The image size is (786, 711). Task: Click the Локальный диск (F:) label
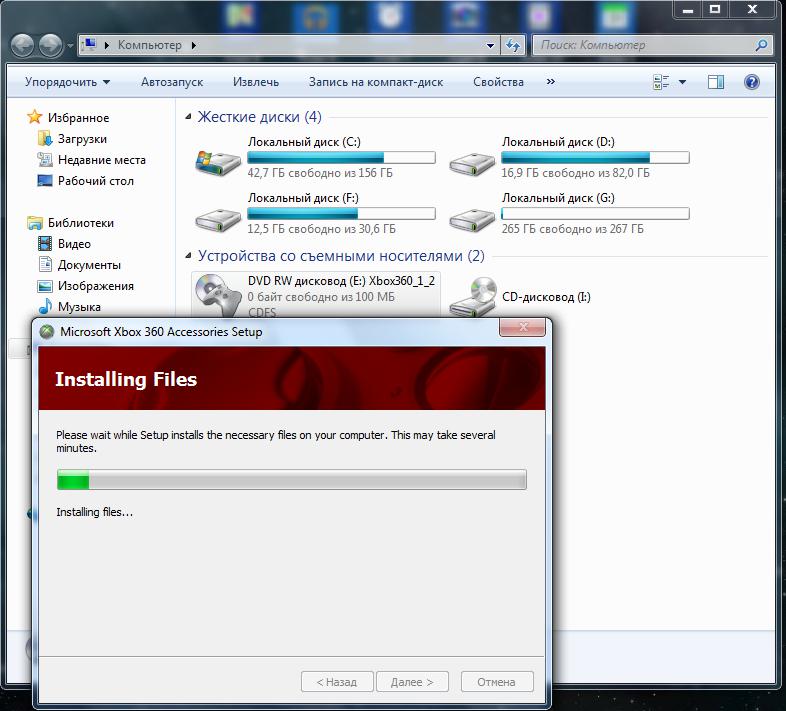click(303, 198)
